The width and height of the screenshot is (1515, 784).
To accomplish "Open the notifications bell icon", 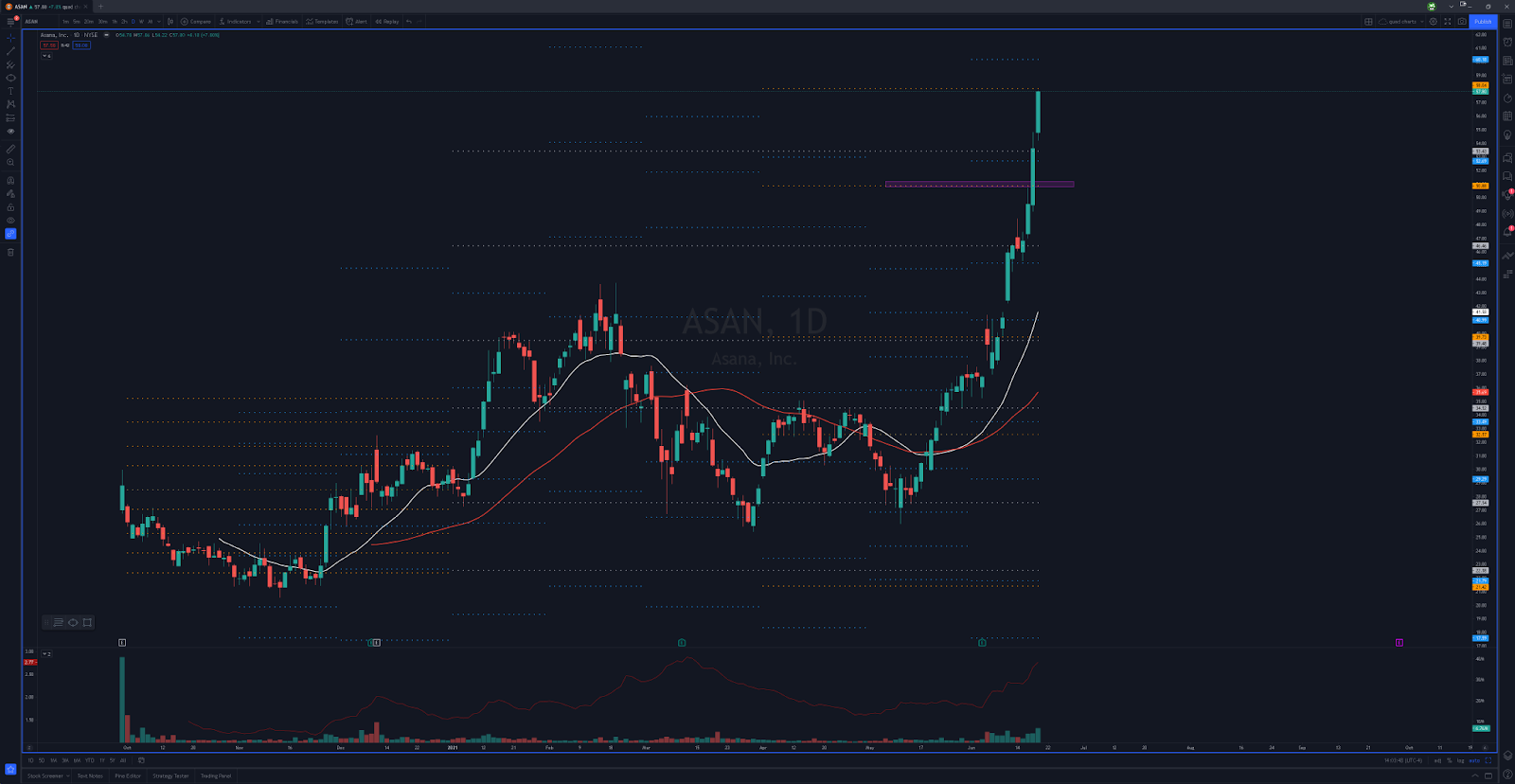I will click(x=1507, y=232).
